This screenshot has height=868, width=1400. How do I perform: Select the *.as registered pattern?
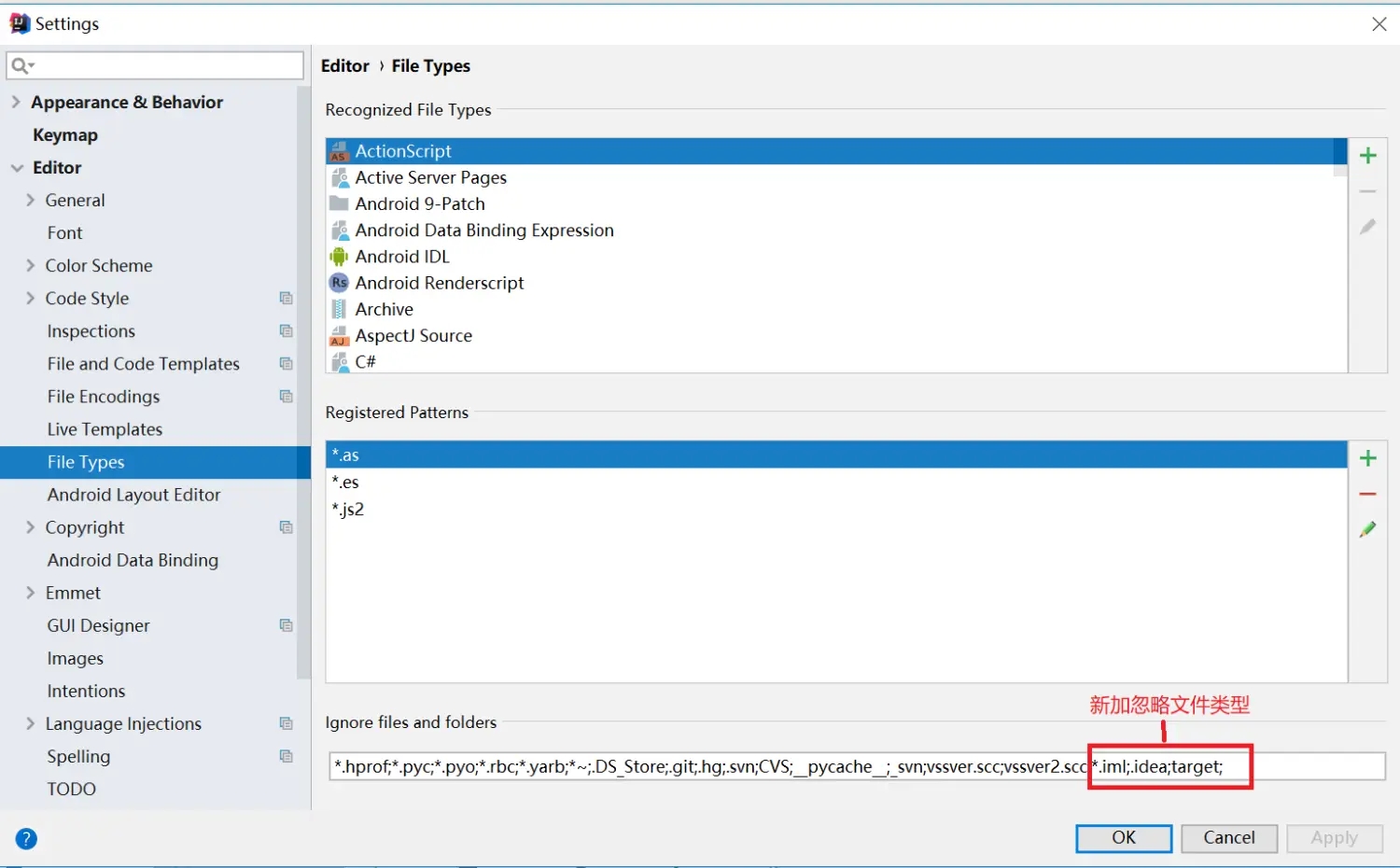[836, 455]
